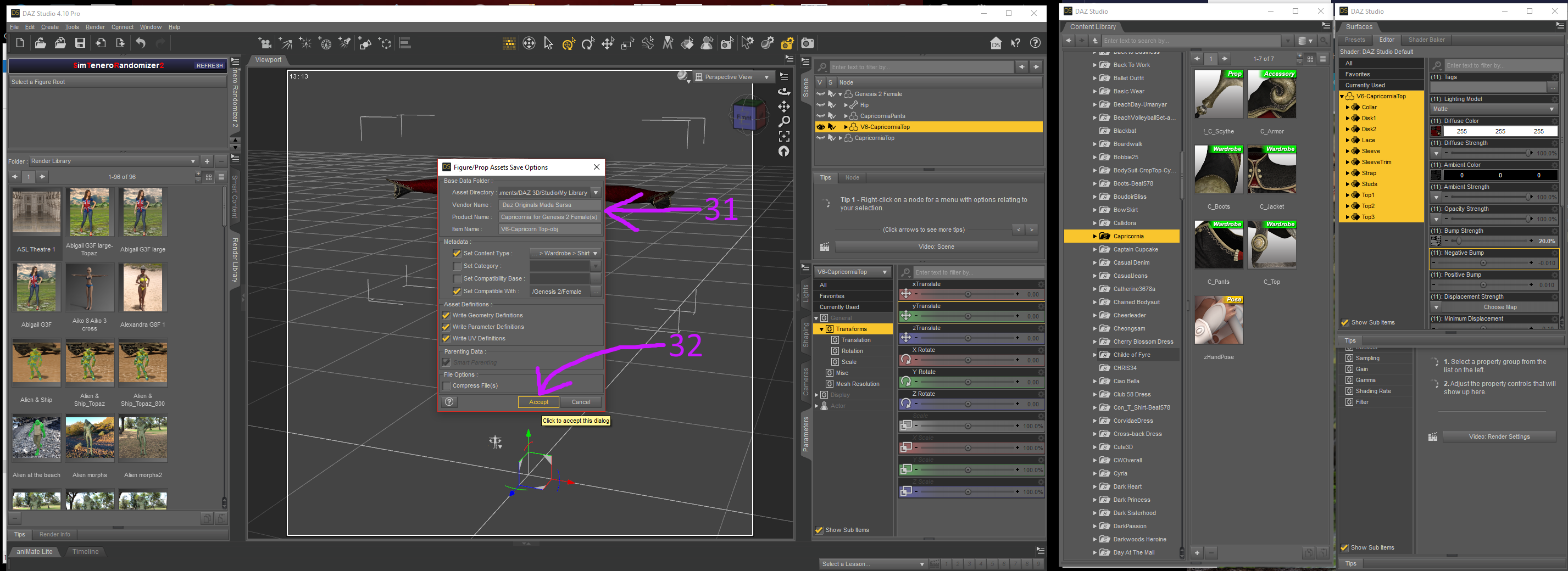
Task: Create a new camera with toolbar icon
Action: 265,43
